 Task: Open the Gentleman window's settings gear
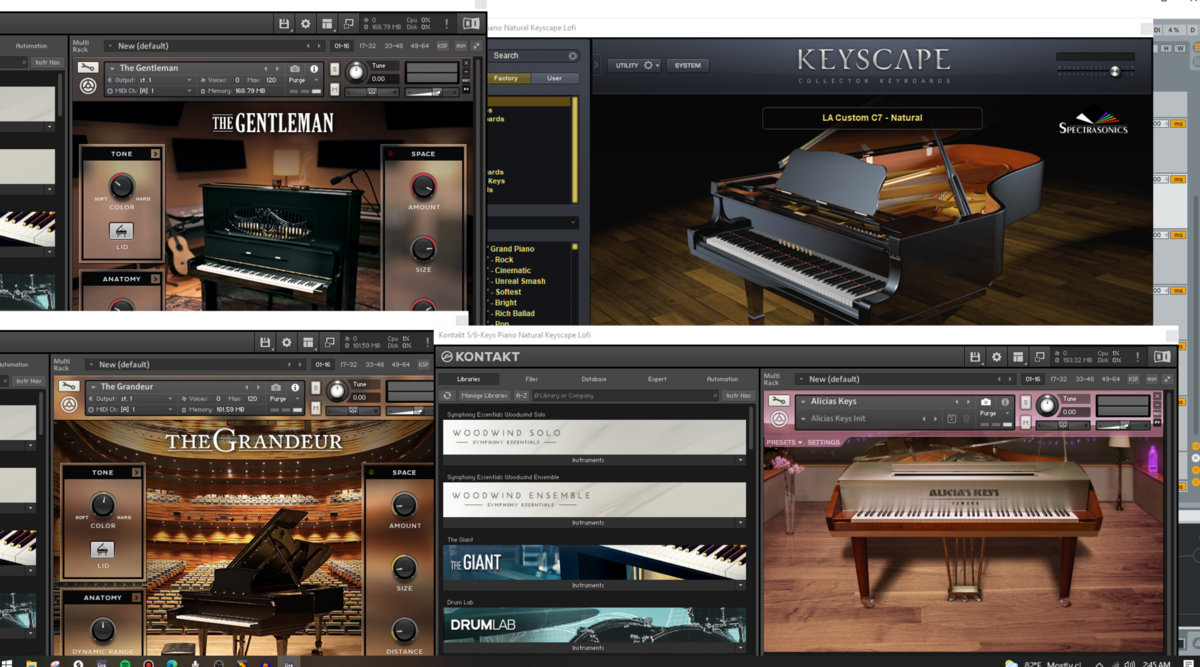click(306, 23)
